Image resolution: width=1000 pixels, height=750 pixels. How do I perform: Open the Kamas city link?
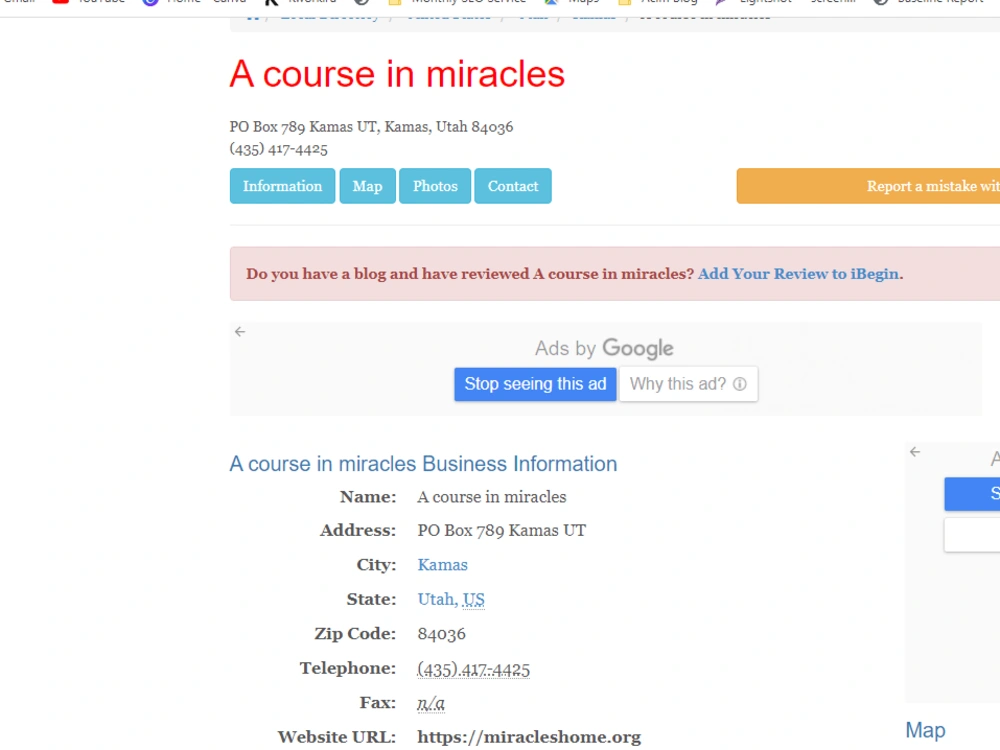tap(443, 565)
